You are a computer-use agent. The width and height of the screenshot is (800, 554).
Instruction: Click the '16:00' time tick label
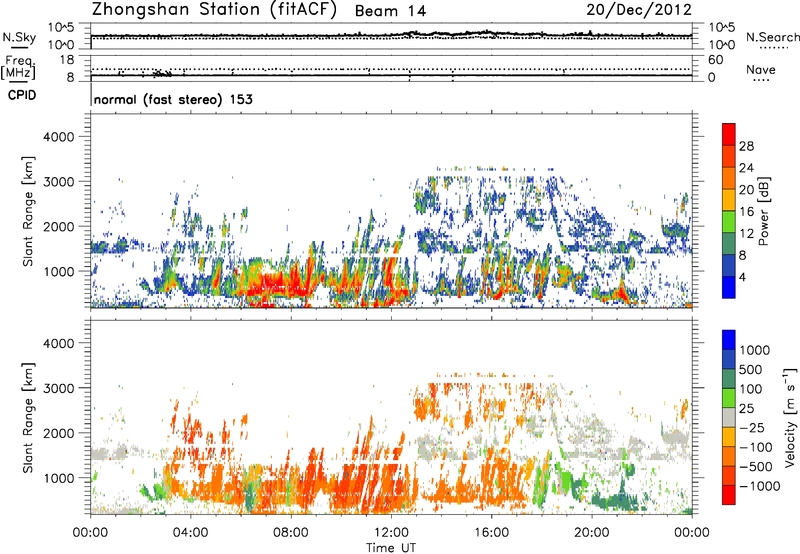[x=491, y=533]
